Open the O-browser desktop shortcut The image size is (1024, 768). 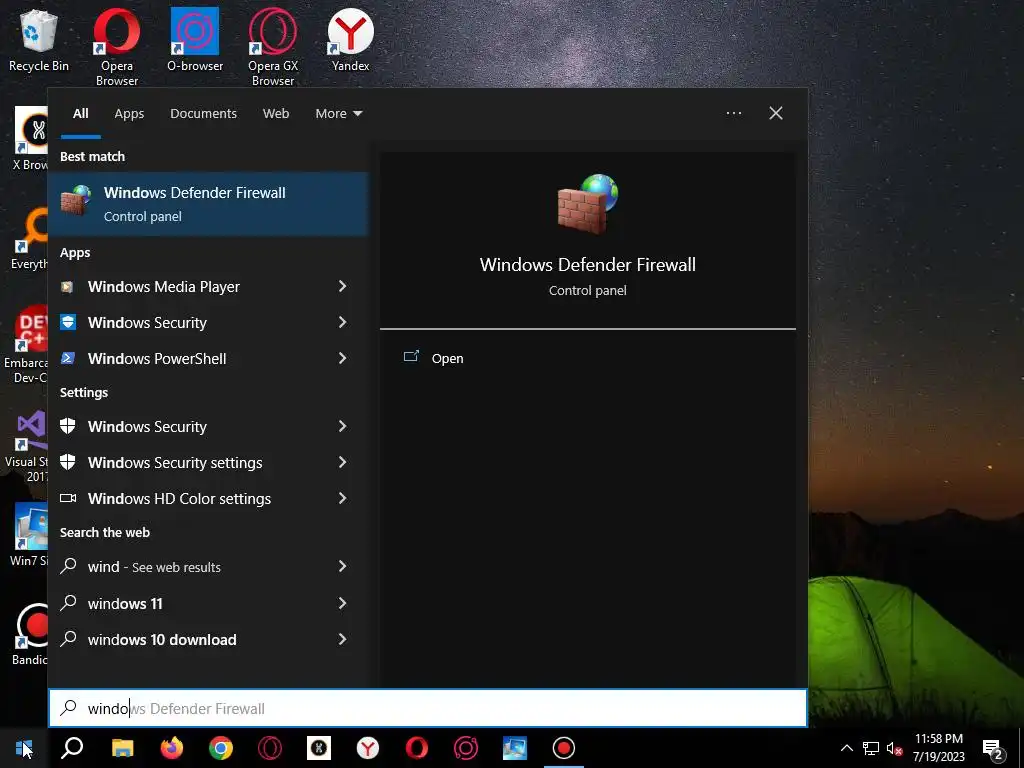[x=195, y=40]
